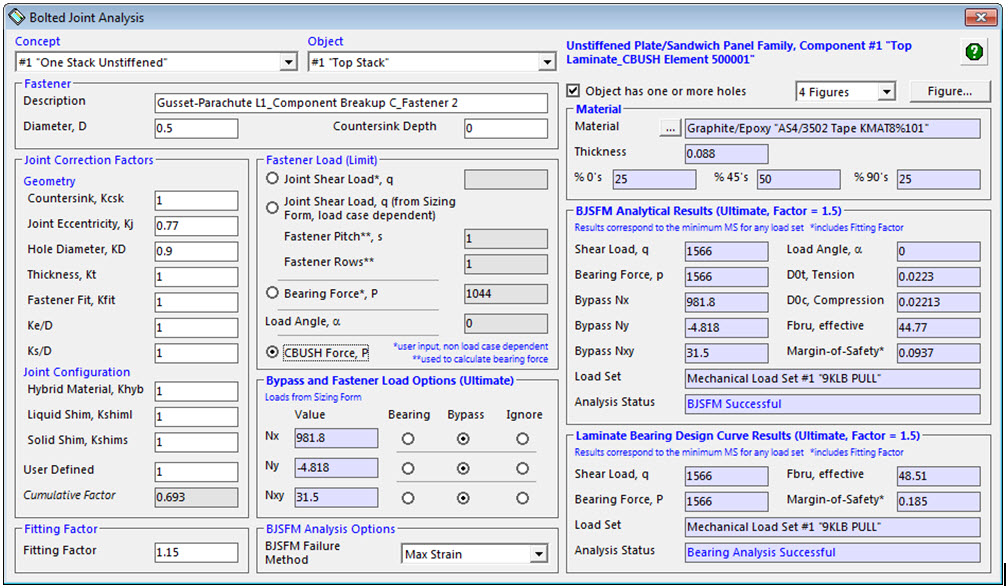The image size is (1008, 588).
Task: Click the Material Thickness field
Action: [x=726, y=154]
